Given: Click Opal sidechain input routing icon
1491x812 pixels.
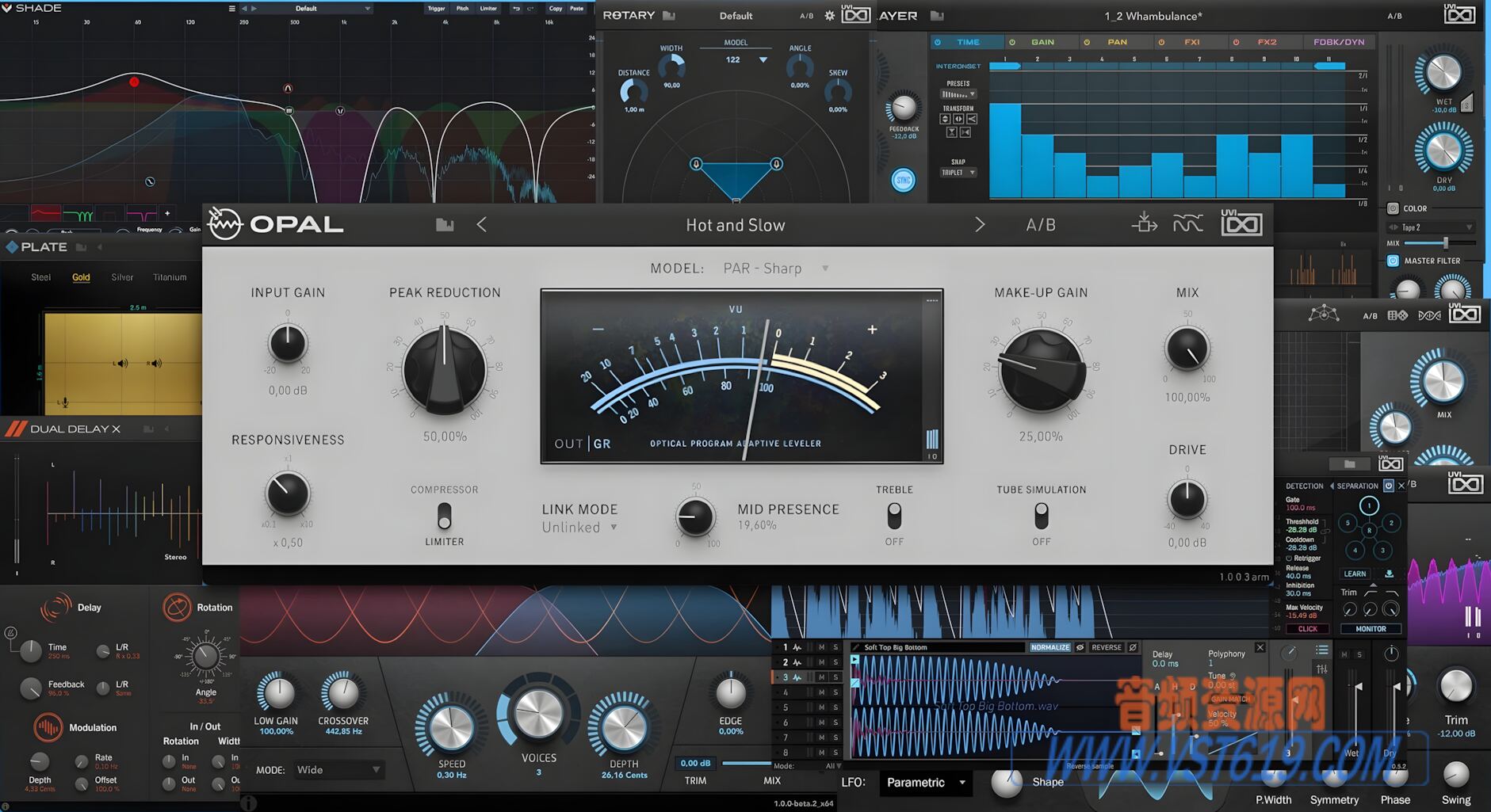Looking at the screenshot, I should tap(1143, 223).
